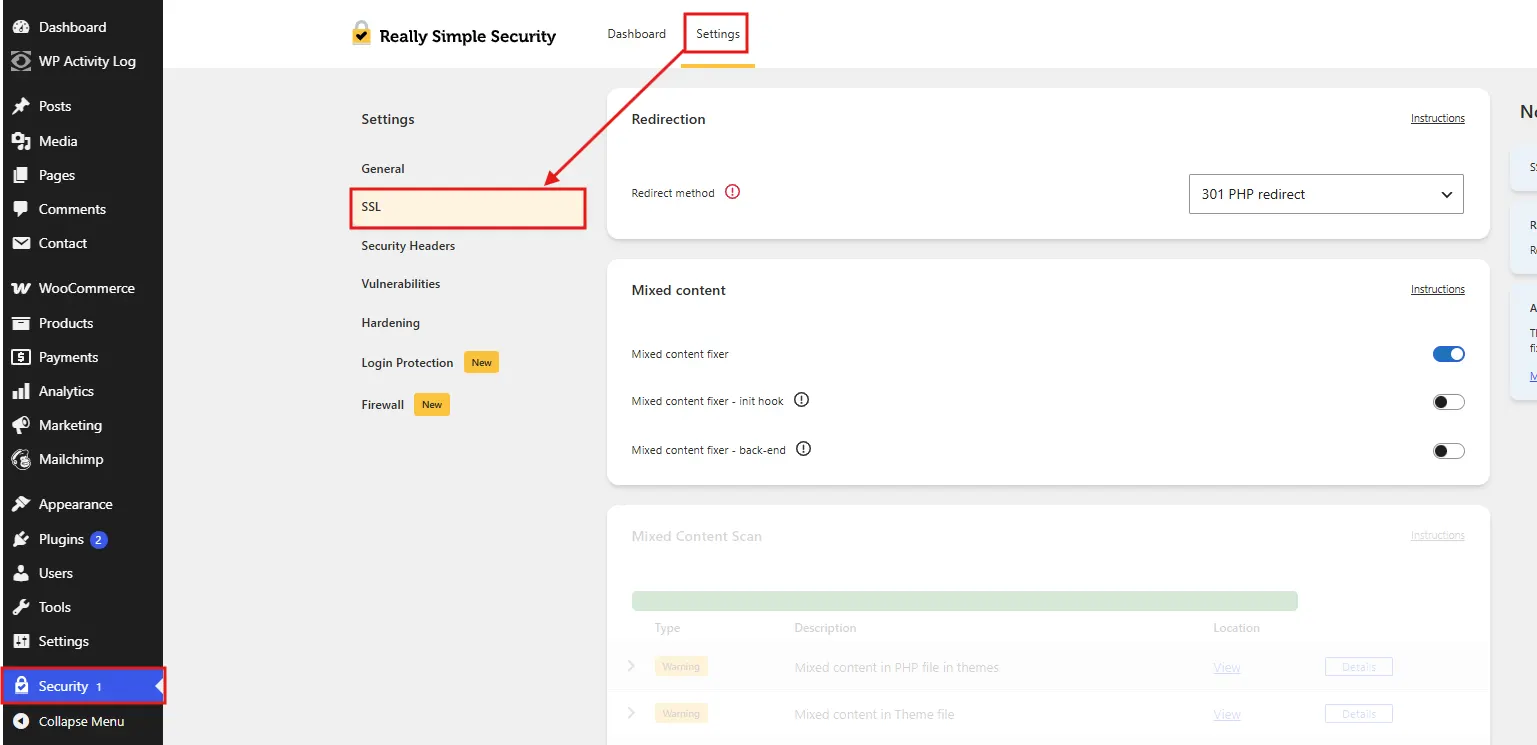Screen dimensions: 1537x745
Task: Click the Tools wrench icon
Action: [x=20, y=607]
